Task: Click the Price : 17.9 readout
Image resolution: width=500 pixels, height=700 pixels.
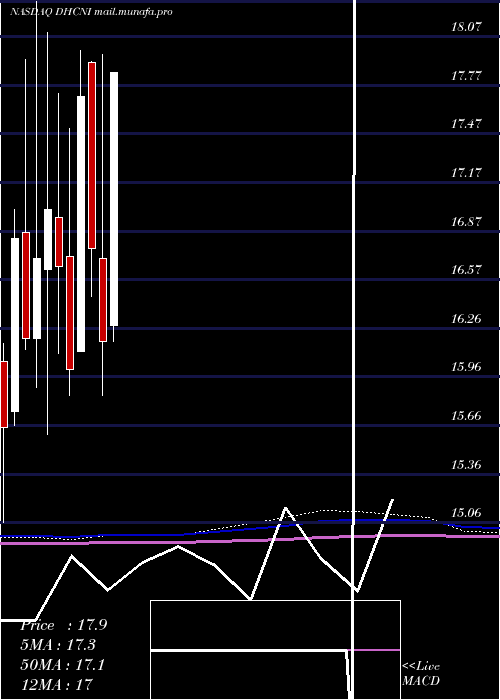Action: pos(64,625)
